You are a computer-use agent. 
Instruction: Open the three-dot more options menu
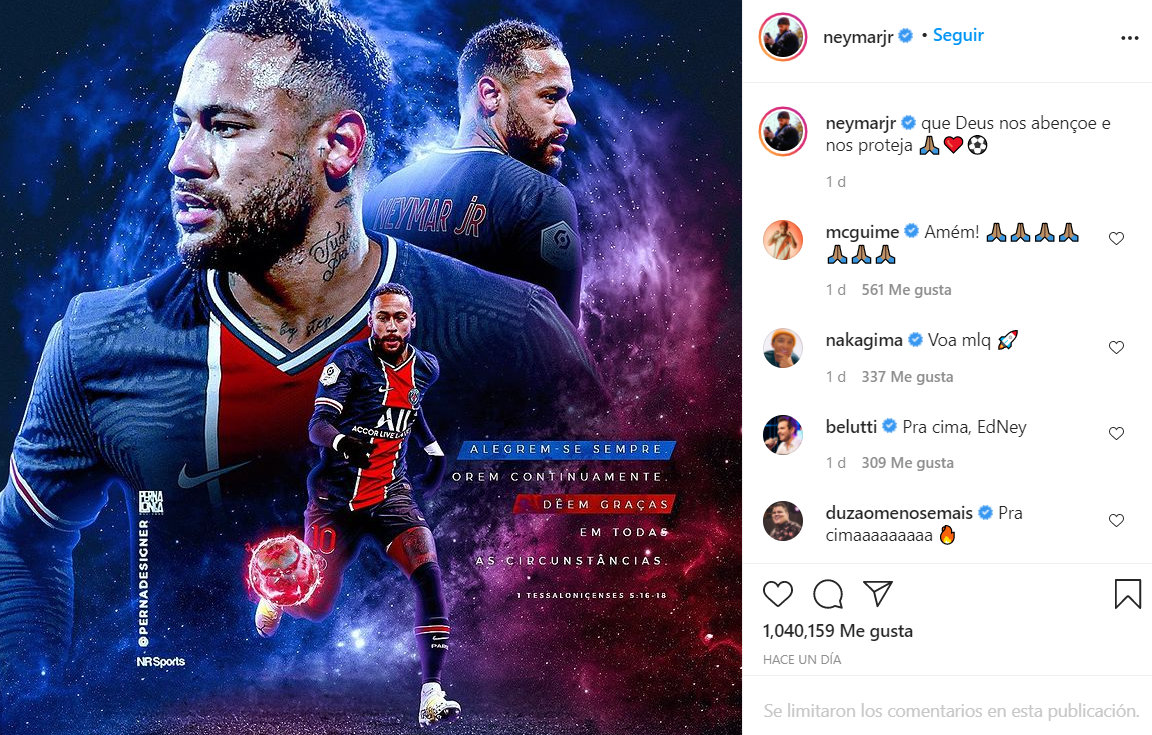pos(1129,38)
